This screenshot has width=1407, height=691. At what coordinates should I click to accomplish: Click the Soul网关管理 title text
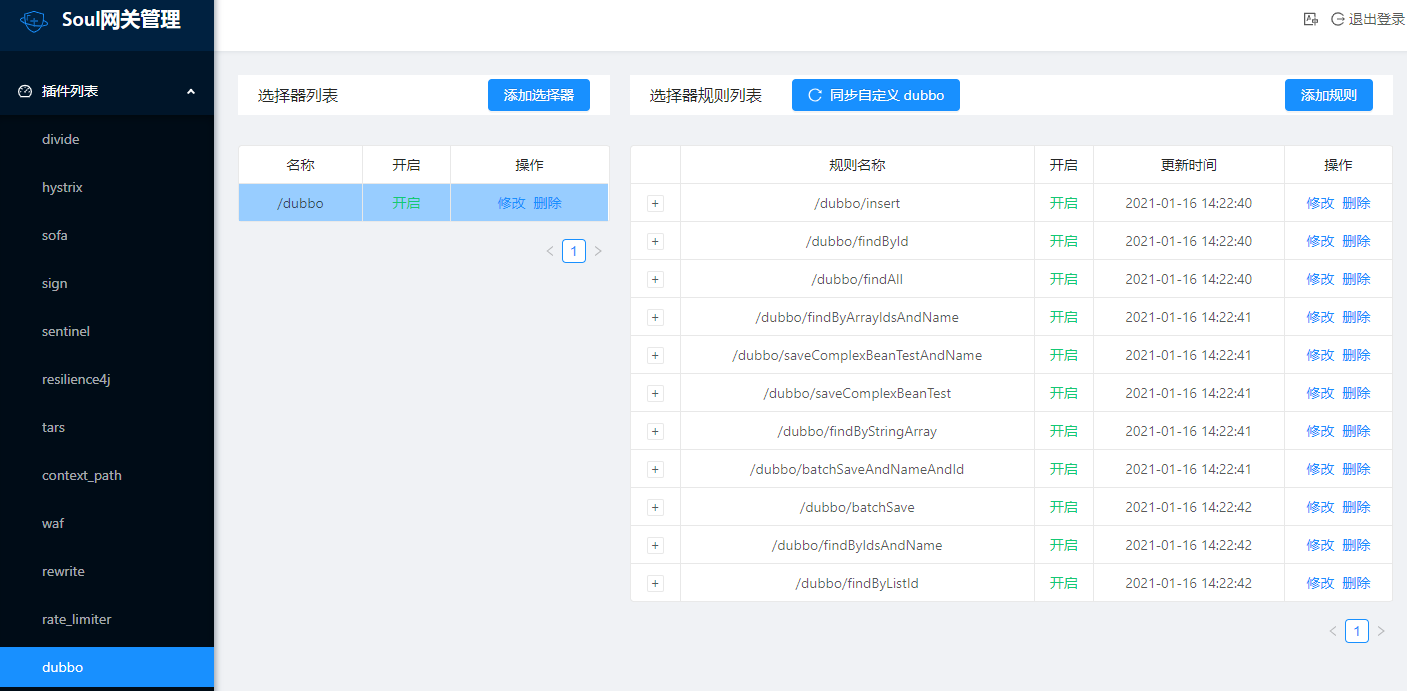(x=121, y=20)
